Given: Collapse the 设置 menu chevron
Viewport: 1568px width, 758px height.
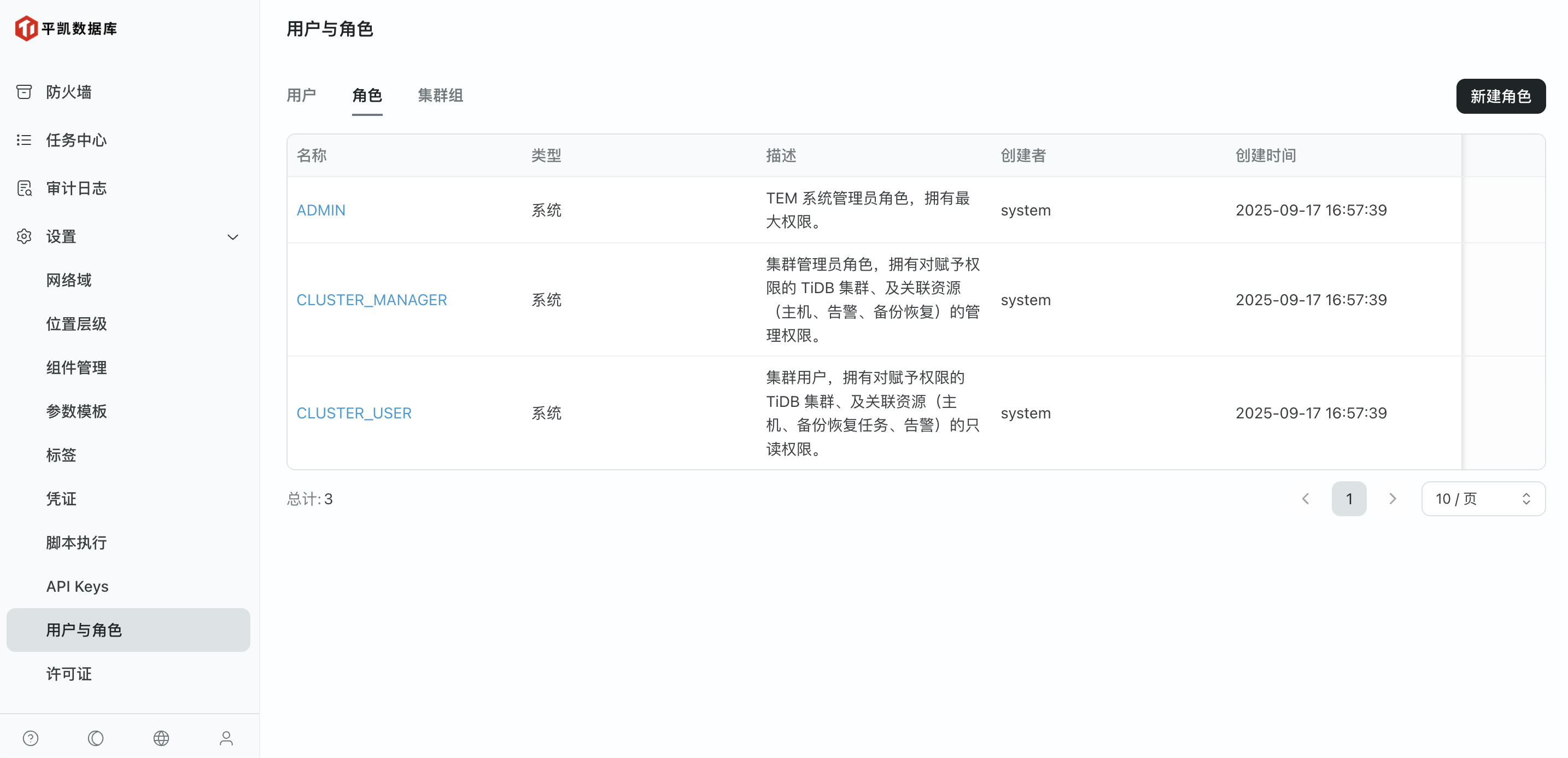Looking at the screenshot, I should click(x=232, y=237).
